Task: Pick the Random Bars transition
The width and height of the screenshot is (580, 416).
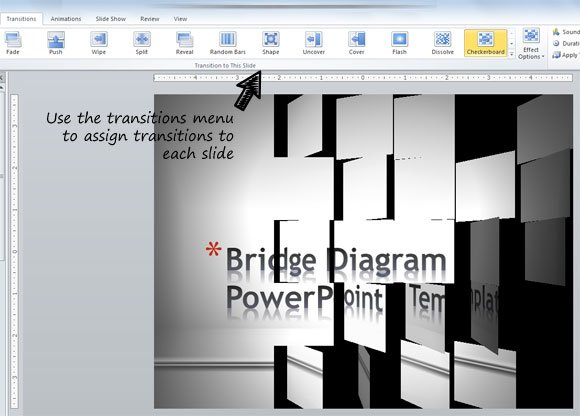Action: pos(227,43)
